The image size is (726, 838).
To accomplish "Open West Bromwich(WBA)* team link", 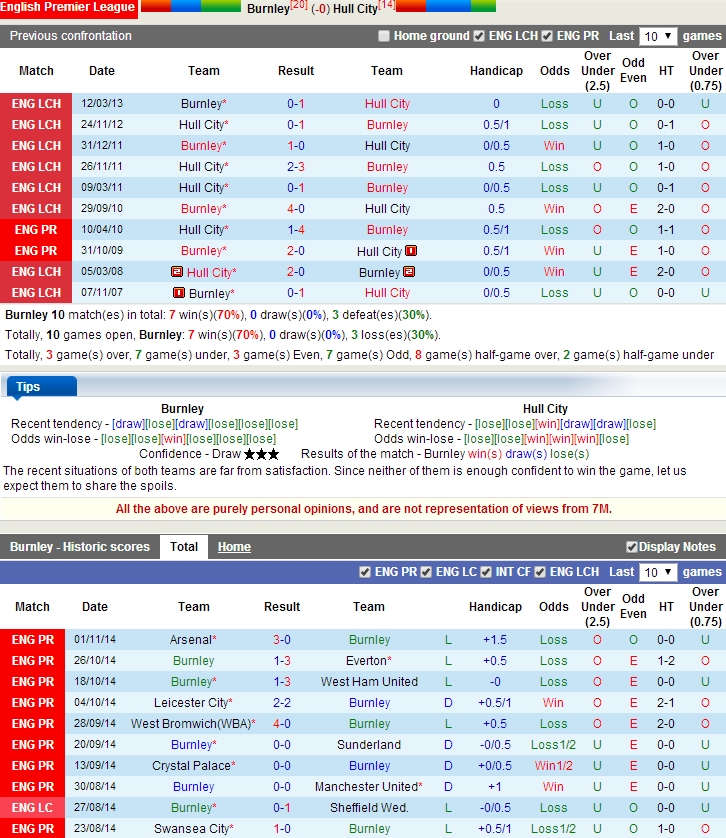I will [x=193, y=724].
